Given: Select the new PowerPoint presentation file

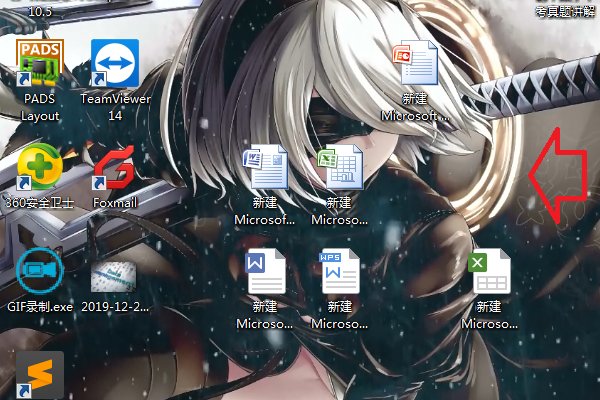Looking at the screenshot, I should click(x=415, y=63).
